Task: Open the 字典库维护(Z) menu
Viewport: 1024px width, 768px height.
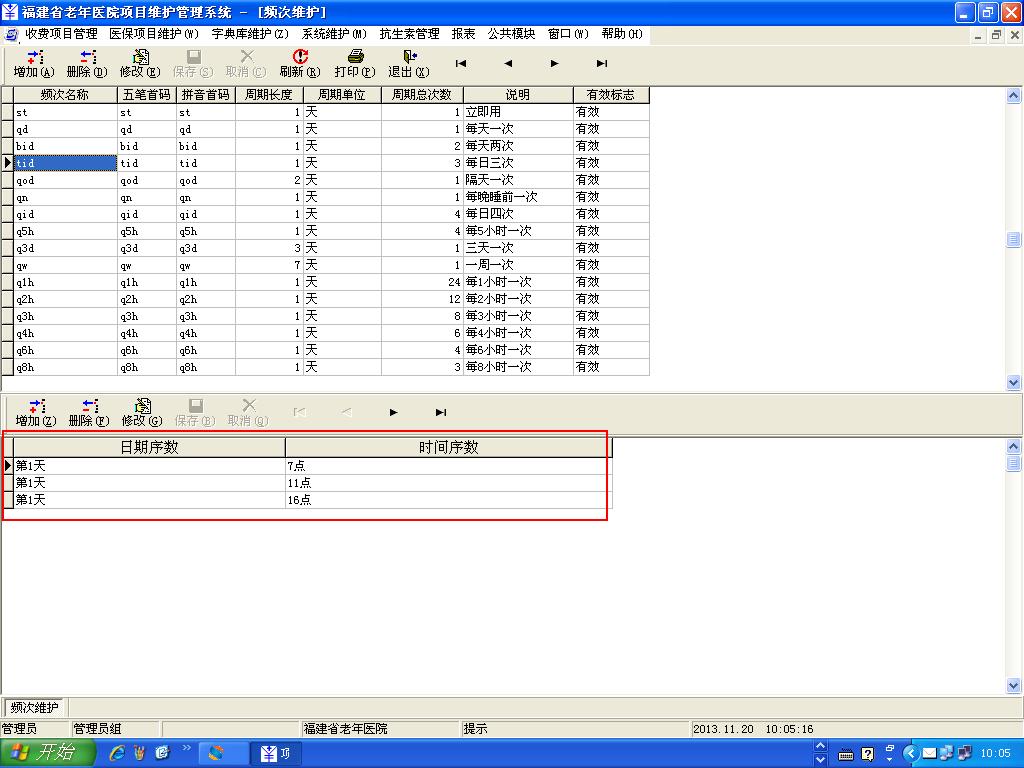Action: coord(250,34)
